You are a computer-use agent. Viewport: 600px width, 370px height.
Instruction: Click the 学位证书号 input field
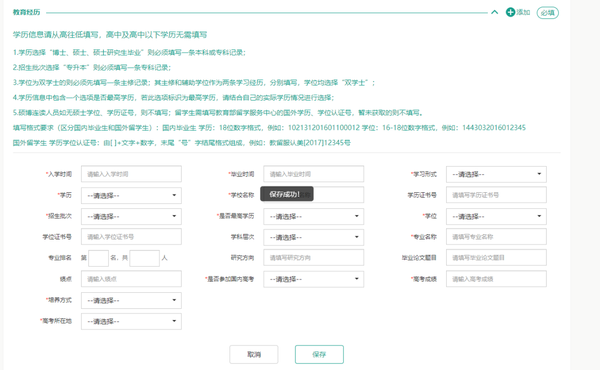click(x=131, y=237)
